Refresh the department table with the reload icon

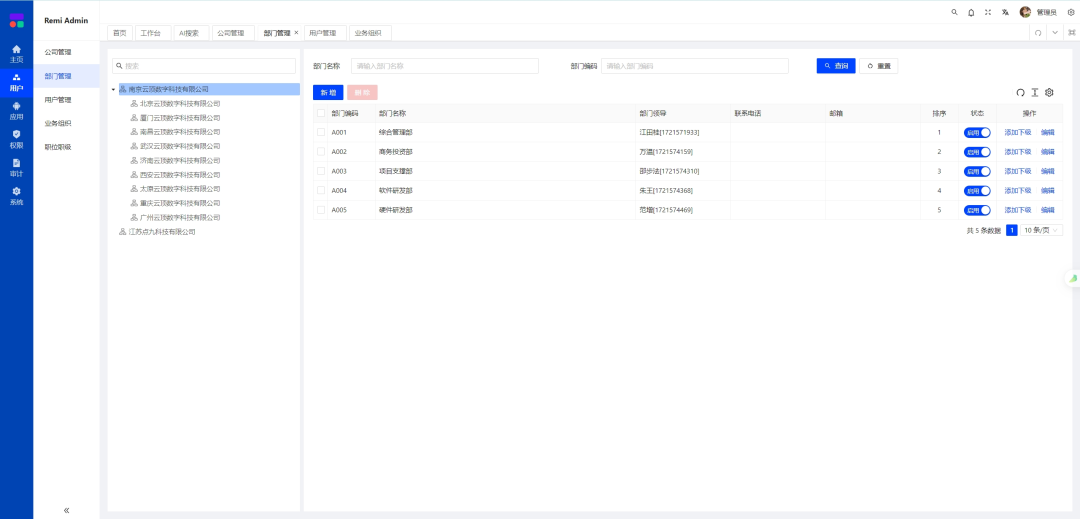pos(1021,92)
